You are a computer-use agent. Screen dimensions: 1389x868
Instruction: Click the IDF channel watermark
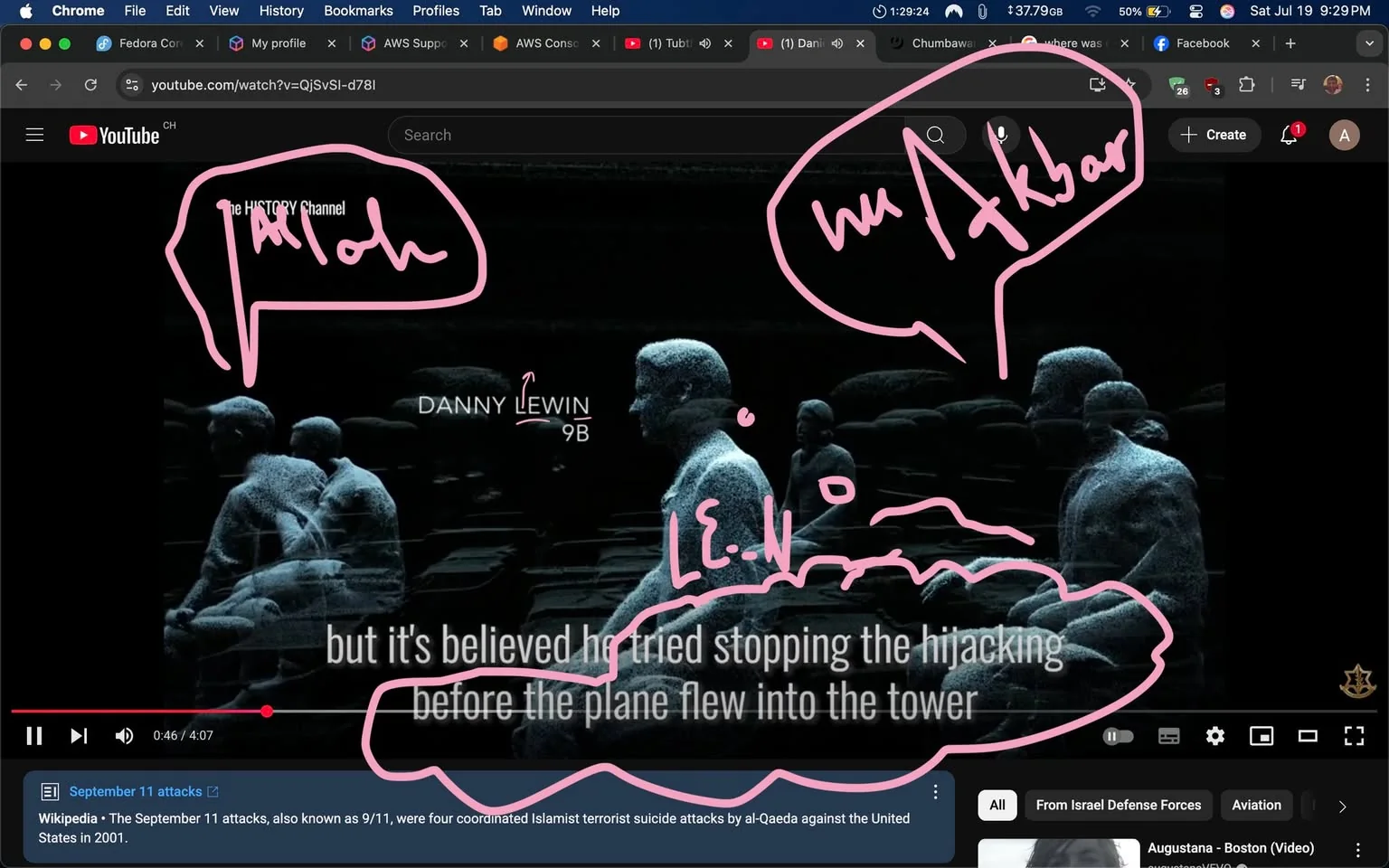click(x=1356, y=682)
